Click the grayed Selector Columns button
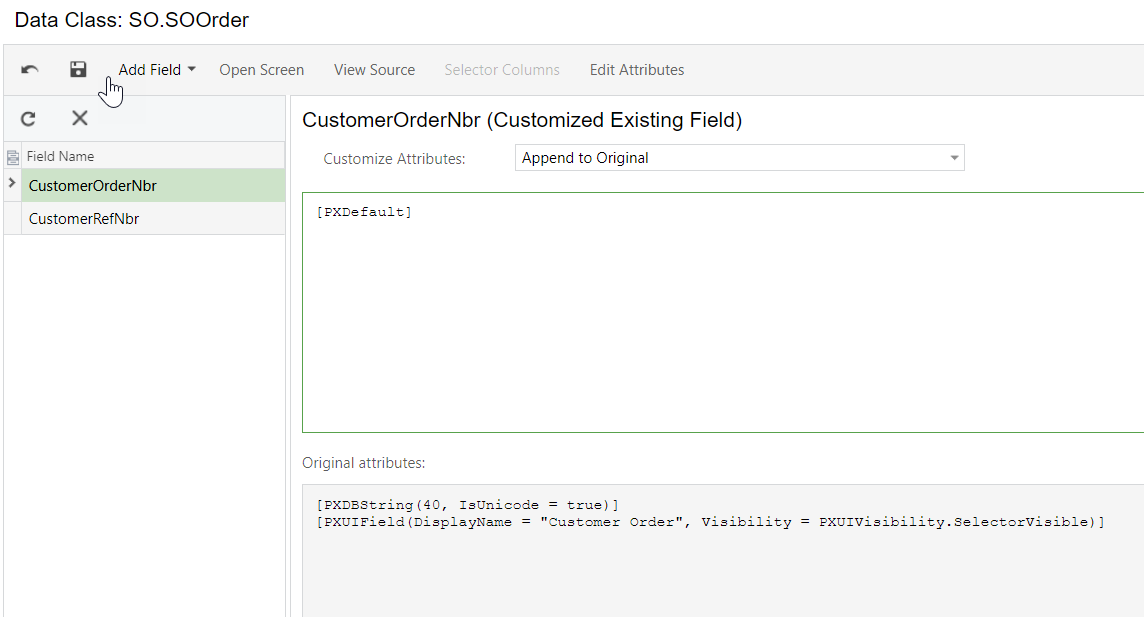Image resolution: width=1144 pixels, height=617 pixels. click(x=502, y=70)
